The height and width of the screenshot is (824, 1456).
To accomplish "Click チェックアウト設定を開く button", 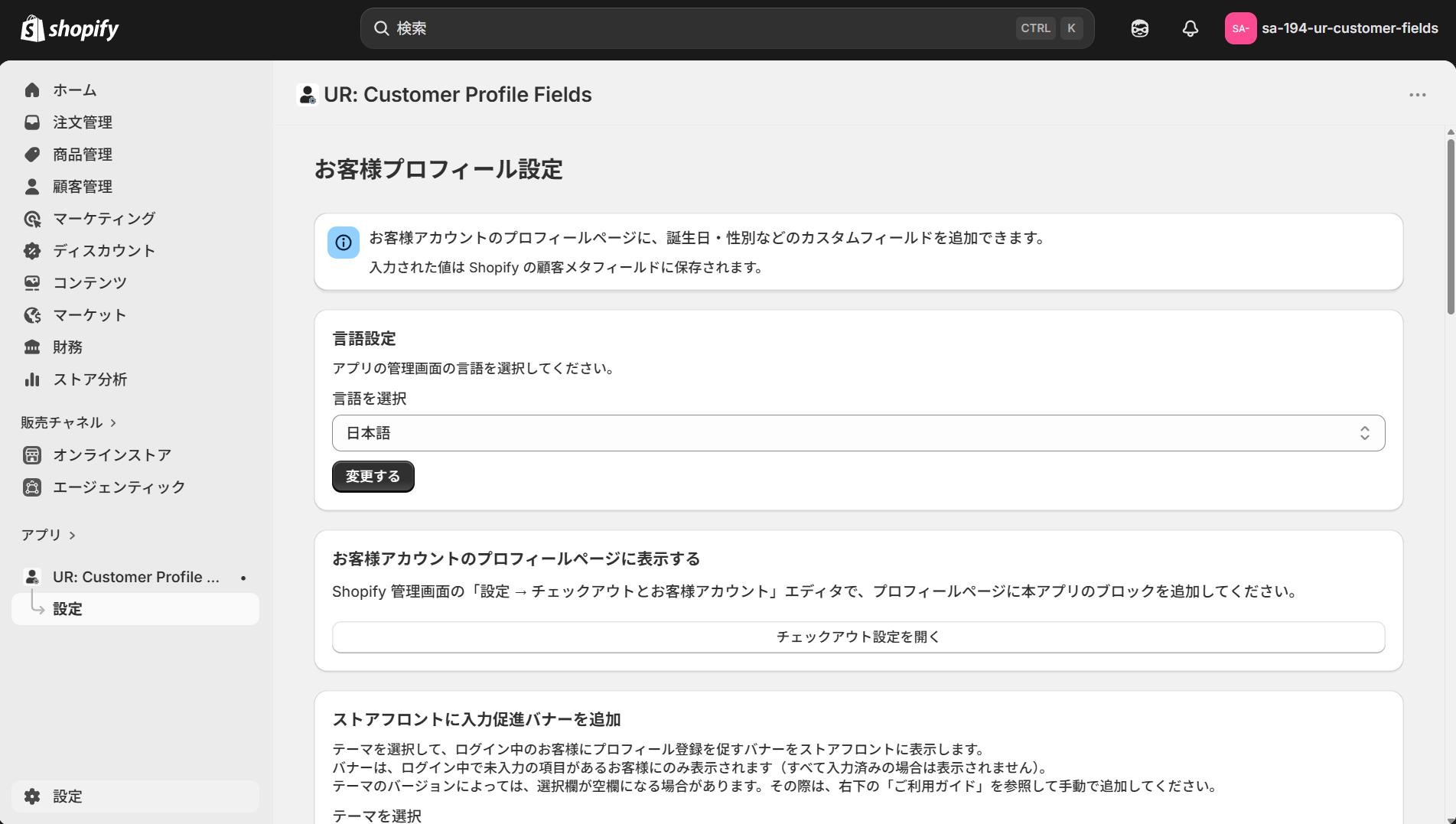I will pyautogui.click(x=858, y=637).
